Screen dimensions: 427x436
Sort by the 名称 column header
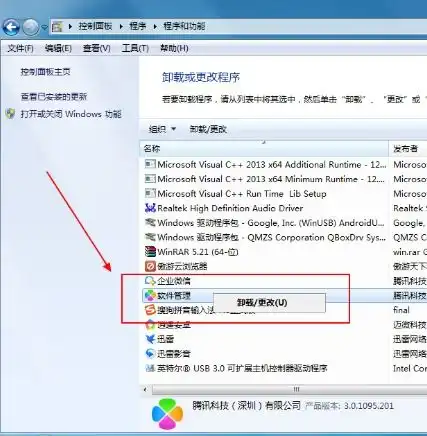pos(264,149)
